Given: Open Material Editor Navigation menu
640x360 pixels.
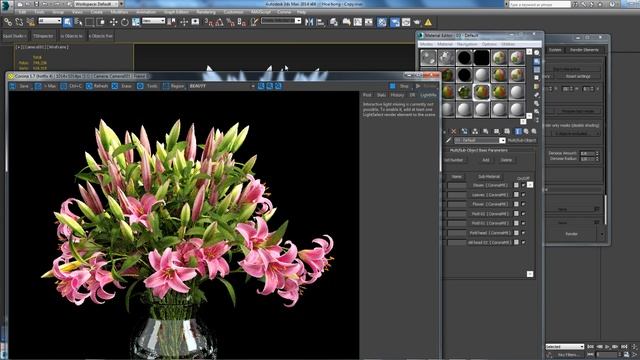Looking at the screenshot, I should click(x=467, y=44).
